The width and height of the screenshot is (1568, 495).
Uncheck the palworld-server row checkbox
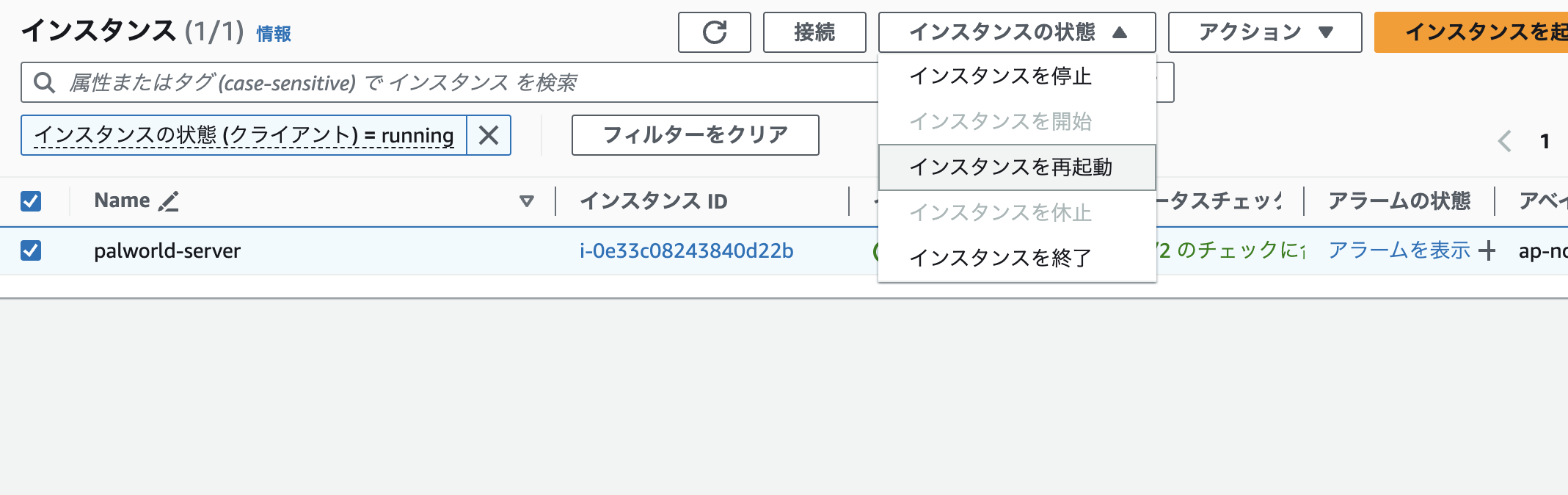point(31,250)
